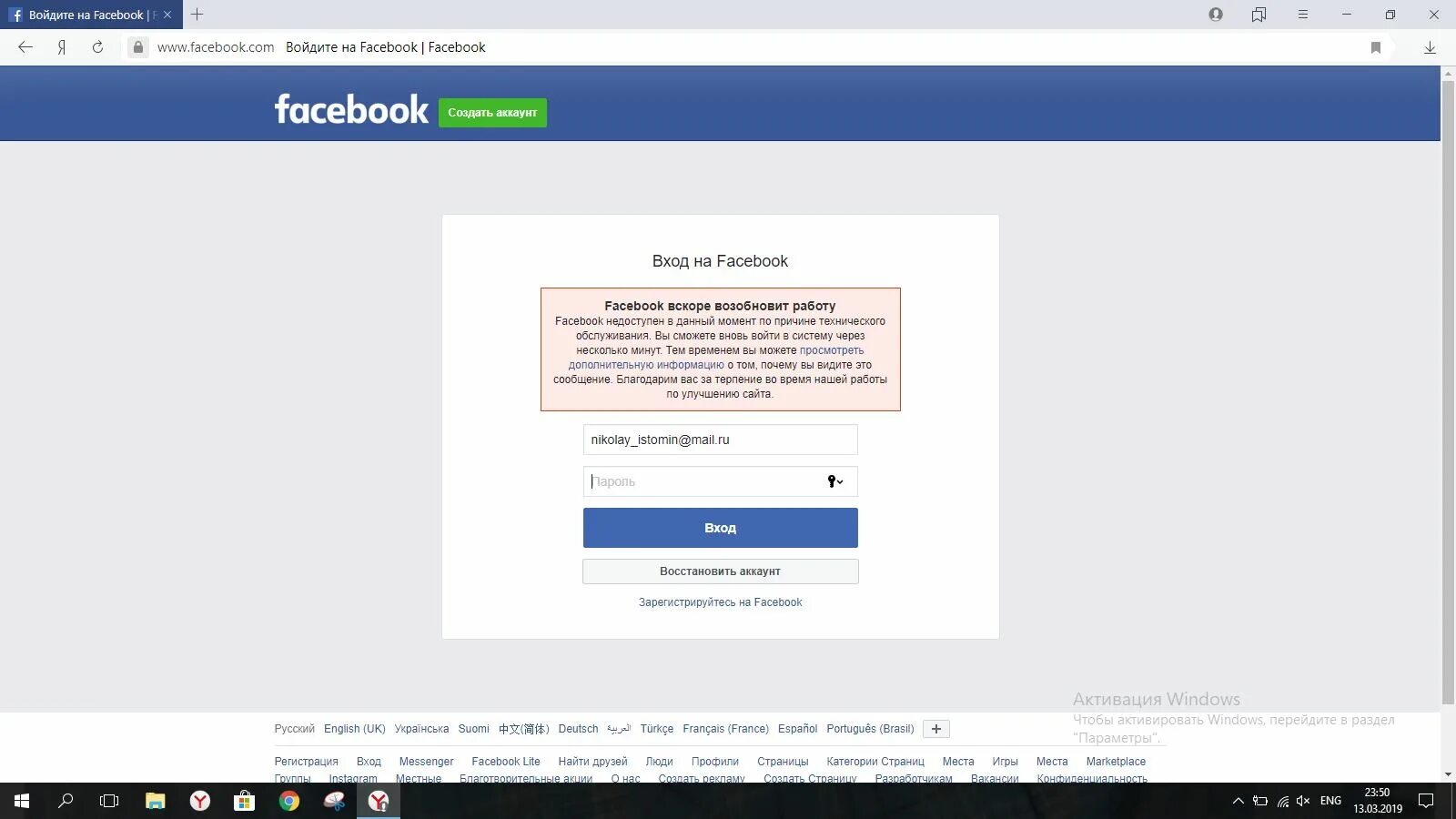Open the red Yandex icon beside File Explorer
The height and width of the screenshot is (819, 1456).
point(200,801)
